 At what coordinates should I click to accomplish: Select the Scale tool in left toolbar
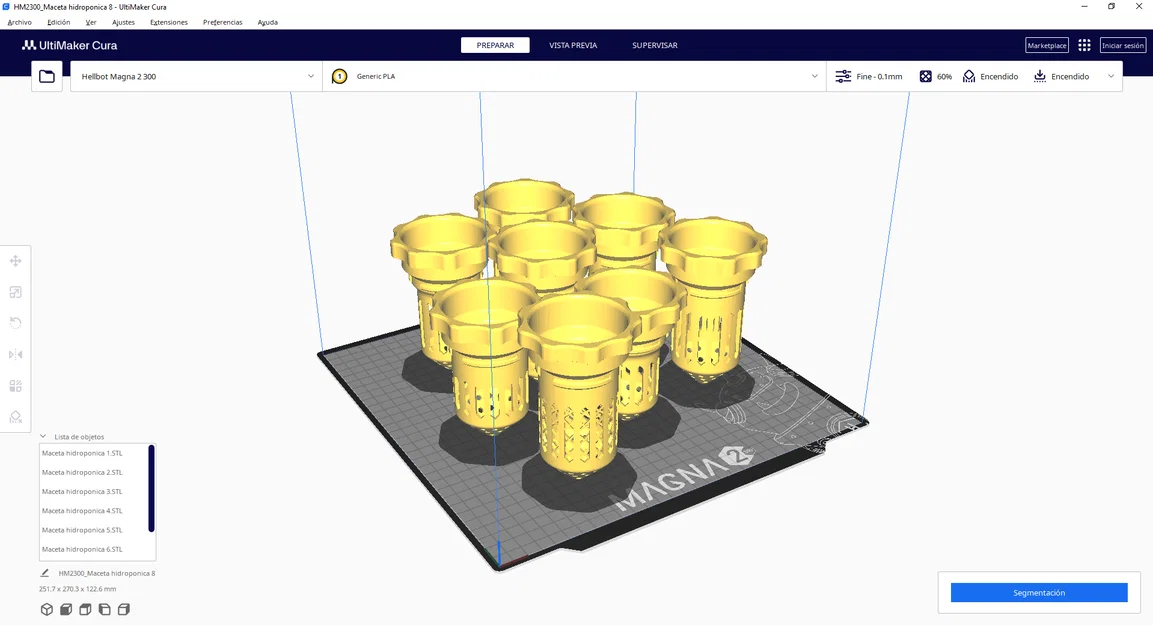click(15, 293)
